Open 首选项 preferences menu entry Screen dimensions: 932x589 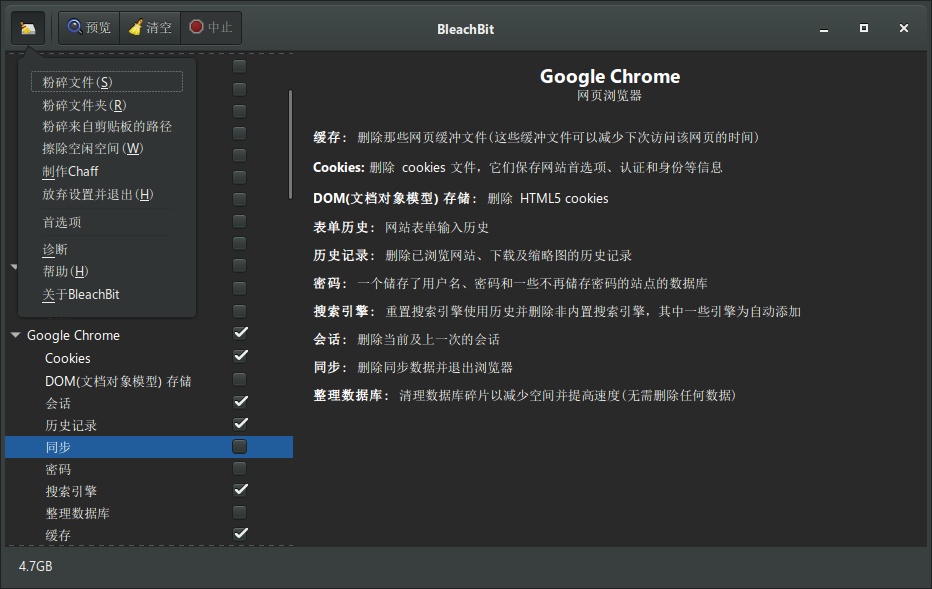[x=107, y=222]
